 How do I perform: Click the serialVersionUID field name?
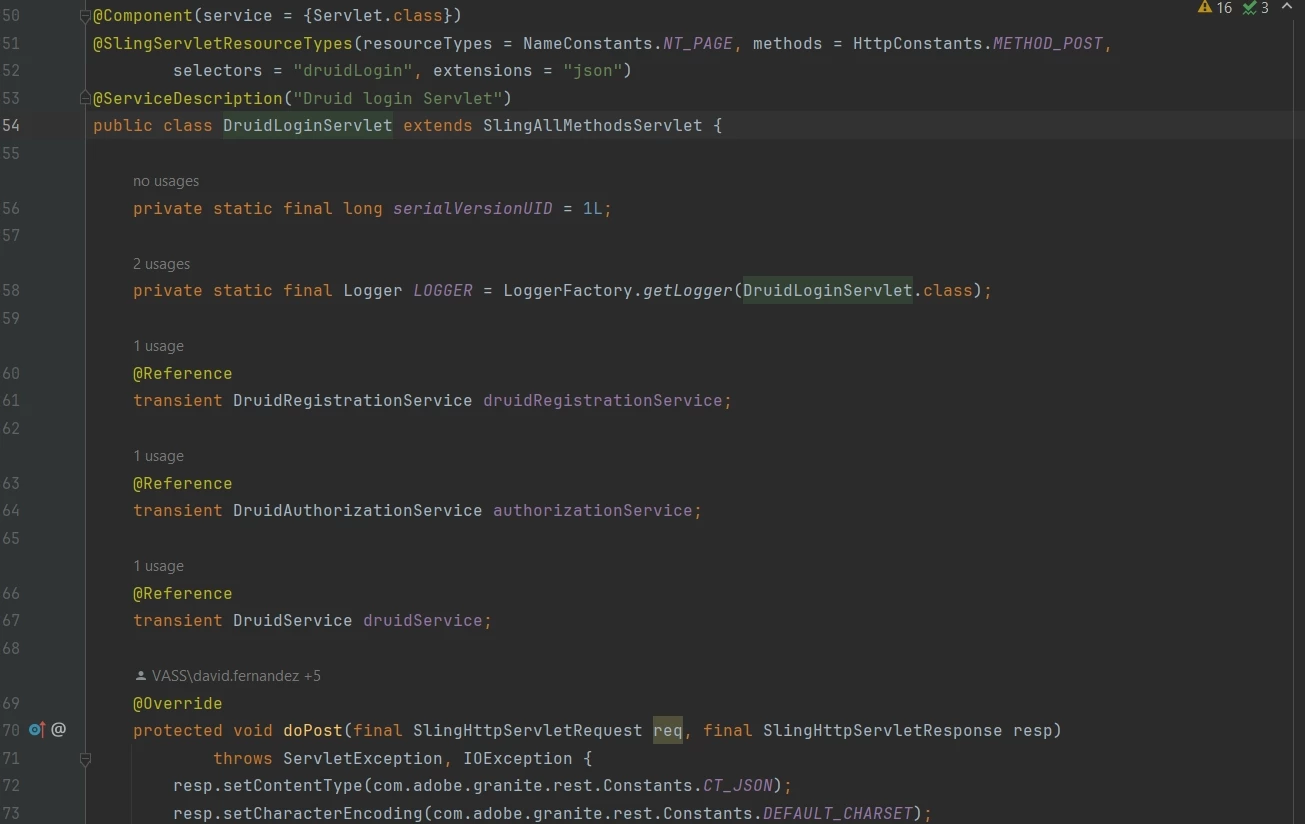click(473, 208)
